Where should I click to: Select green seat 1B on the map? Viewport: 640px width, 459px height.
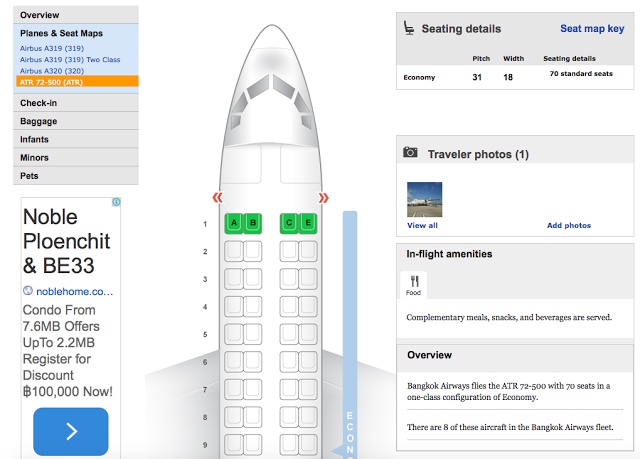252,223
